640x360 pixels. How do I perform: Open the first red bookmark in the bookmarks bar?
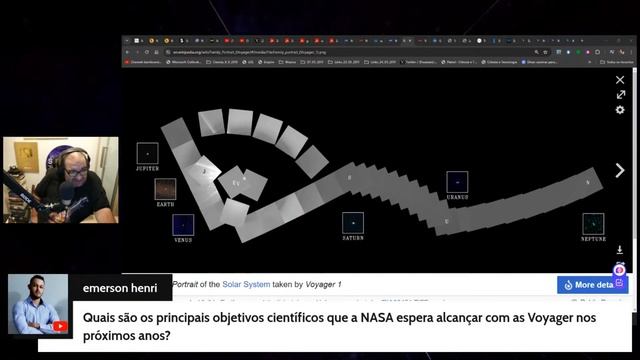click(142, 62)
